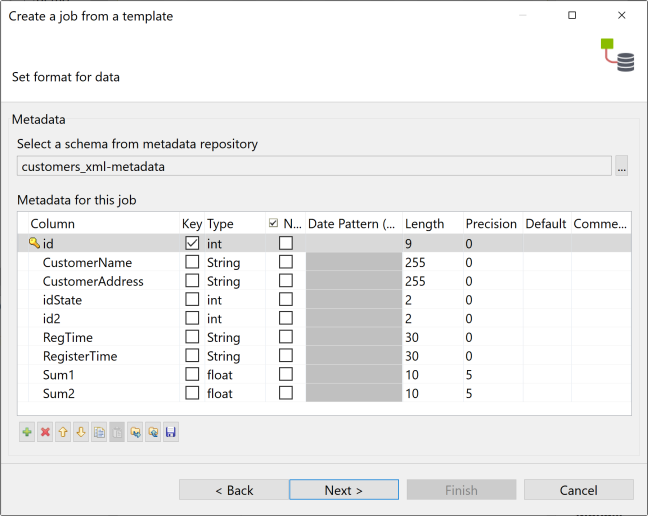Click the Column header in metadata table
Image resolution: width=648 pixels, height=516 pixels.
coord(53,224)
